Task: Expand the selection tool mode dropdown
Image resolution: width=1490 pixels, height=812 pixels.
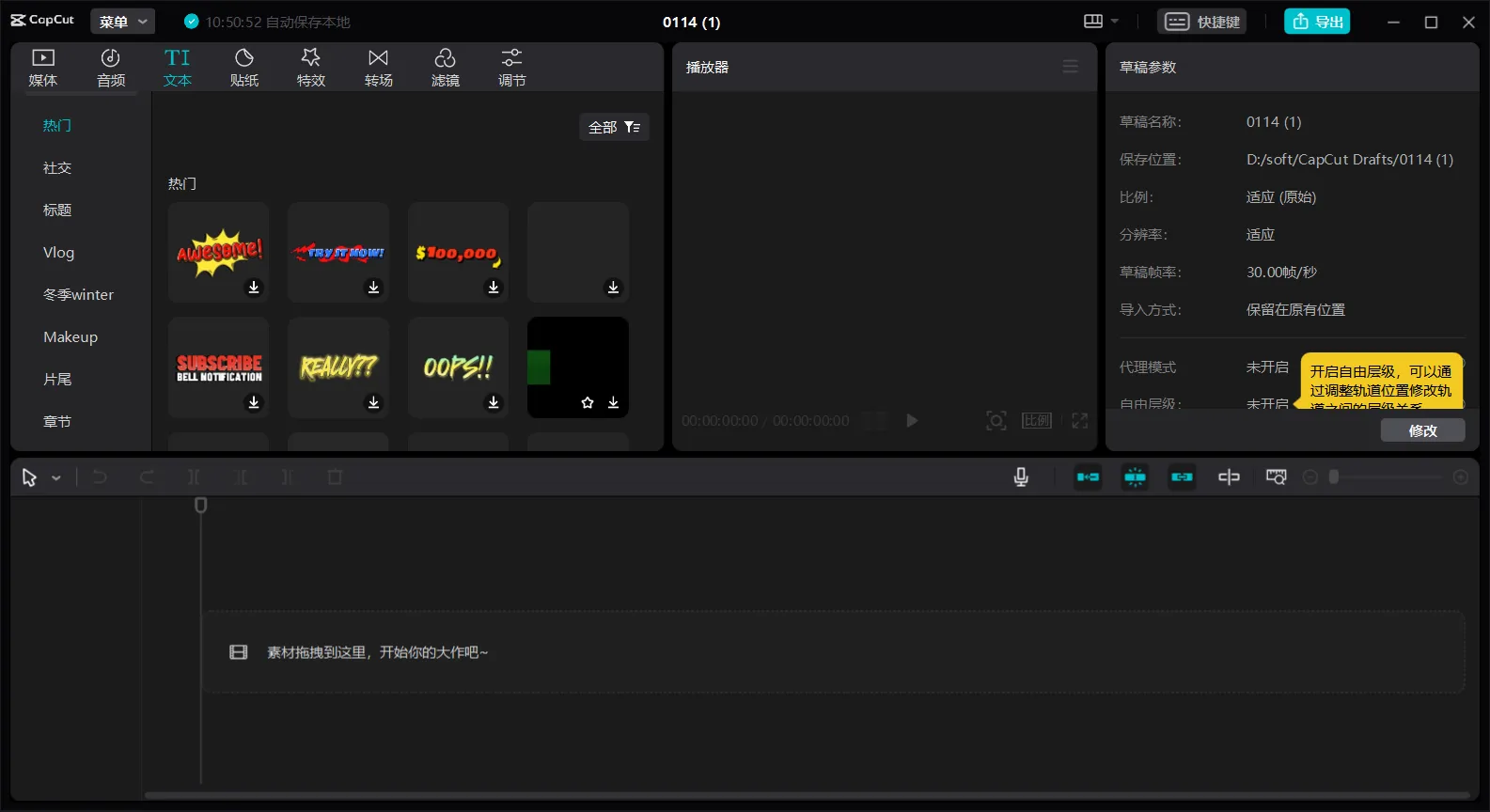Action: pos(56,478)
